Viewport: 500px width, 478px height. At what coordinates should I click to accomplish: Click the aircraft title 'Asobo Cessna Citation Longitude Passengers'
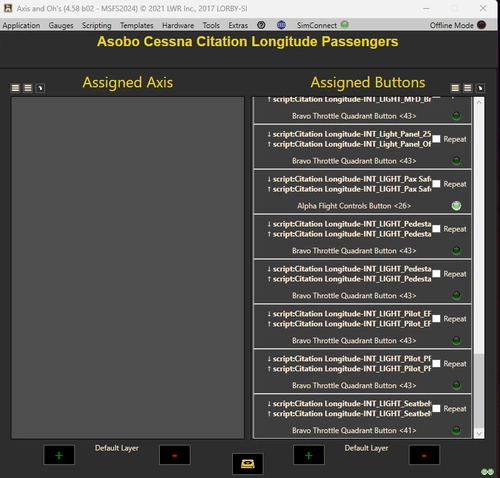[x=248, y=42]
